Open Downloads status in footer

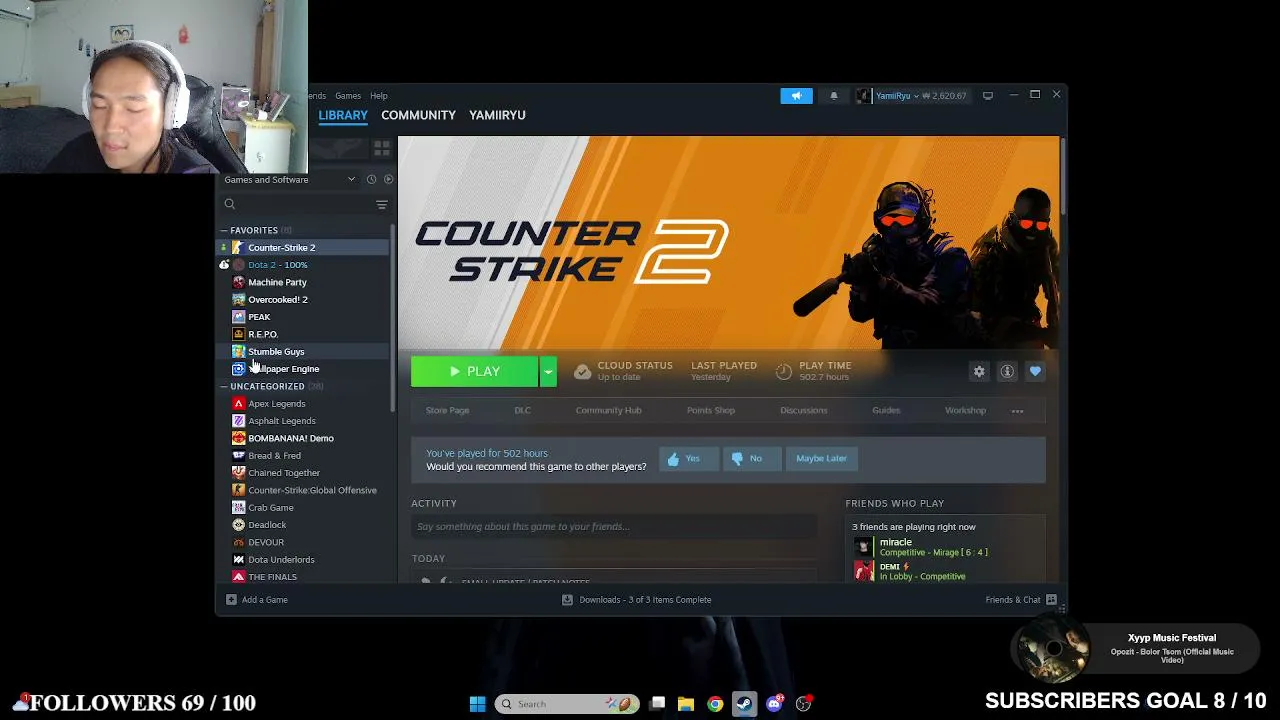[x=637, y=600]
